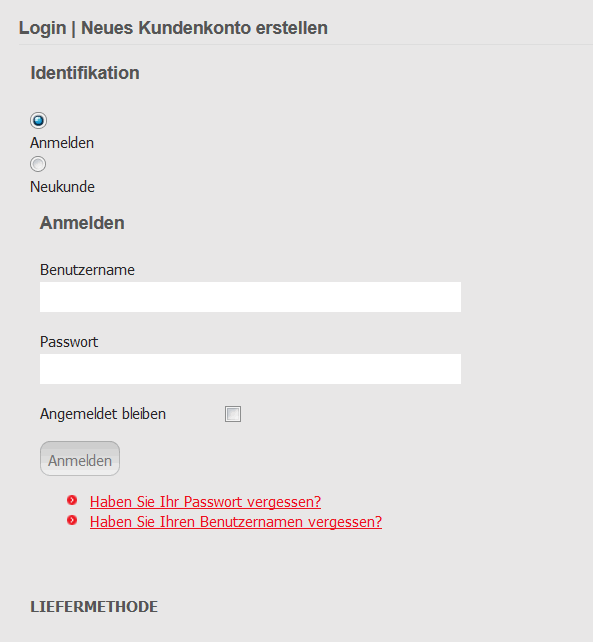Select the Neukunde radio button
The image size is (593, 642).
point(38,164)
